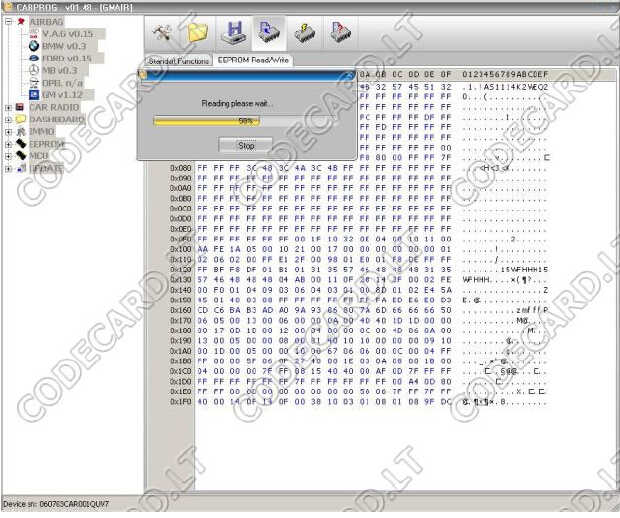Select the GM v1.12 tree item
The image size is (620, 518).
(x=62, y=95)
